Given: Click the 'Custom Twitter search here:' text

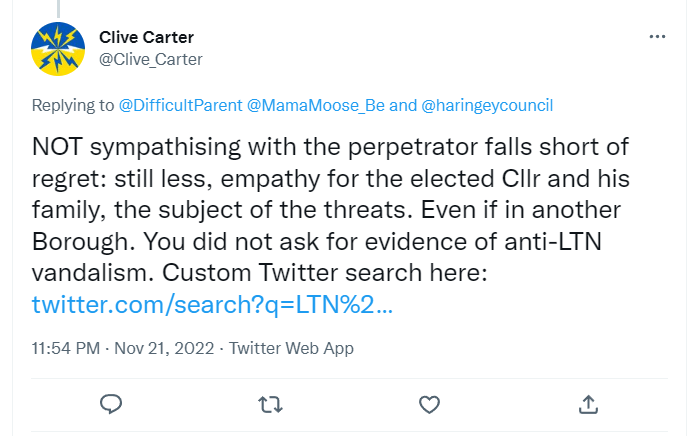Looking at the screenshot, I should [x=324, y=273].
